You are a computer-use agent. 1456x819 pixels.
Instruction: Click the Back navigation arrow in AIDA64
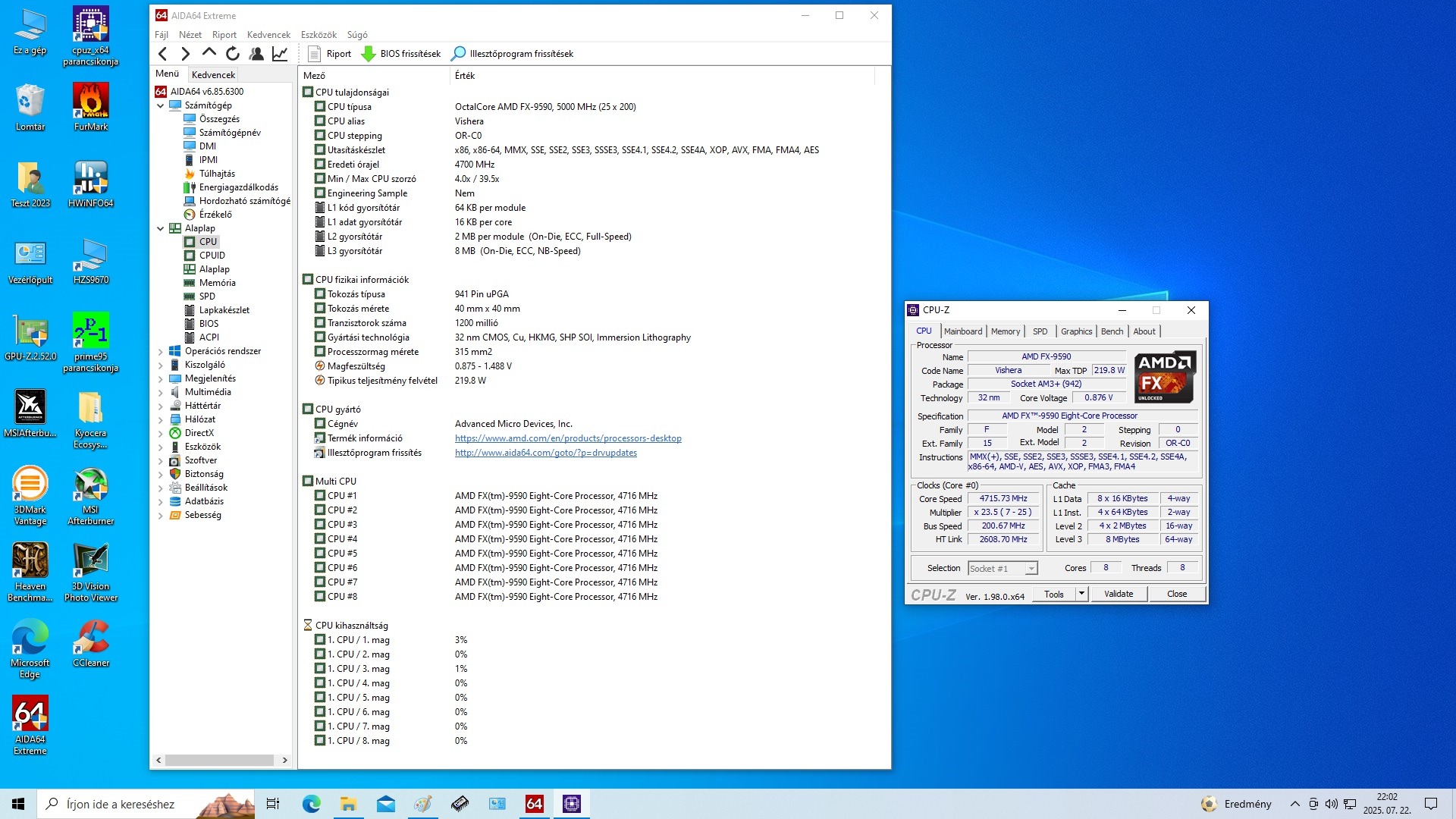pos(162,54)
